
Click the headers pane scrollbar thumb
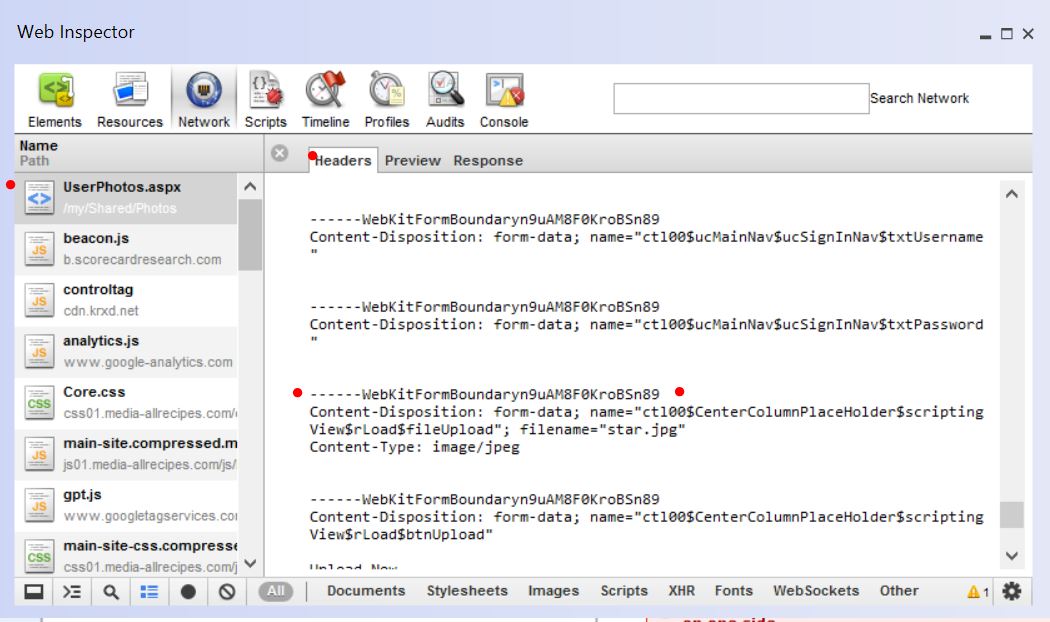click(x=1012, y=516)
